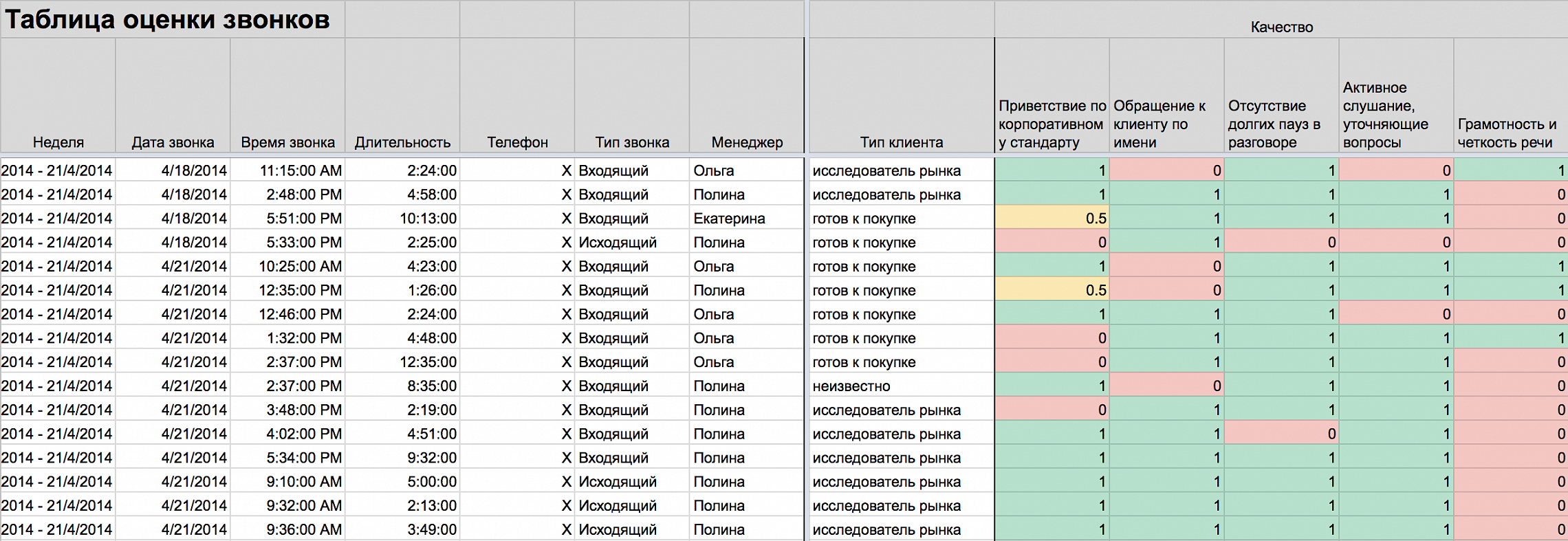
Task: Click the call time '12:46:00 PM'
Action: (287, 314)
